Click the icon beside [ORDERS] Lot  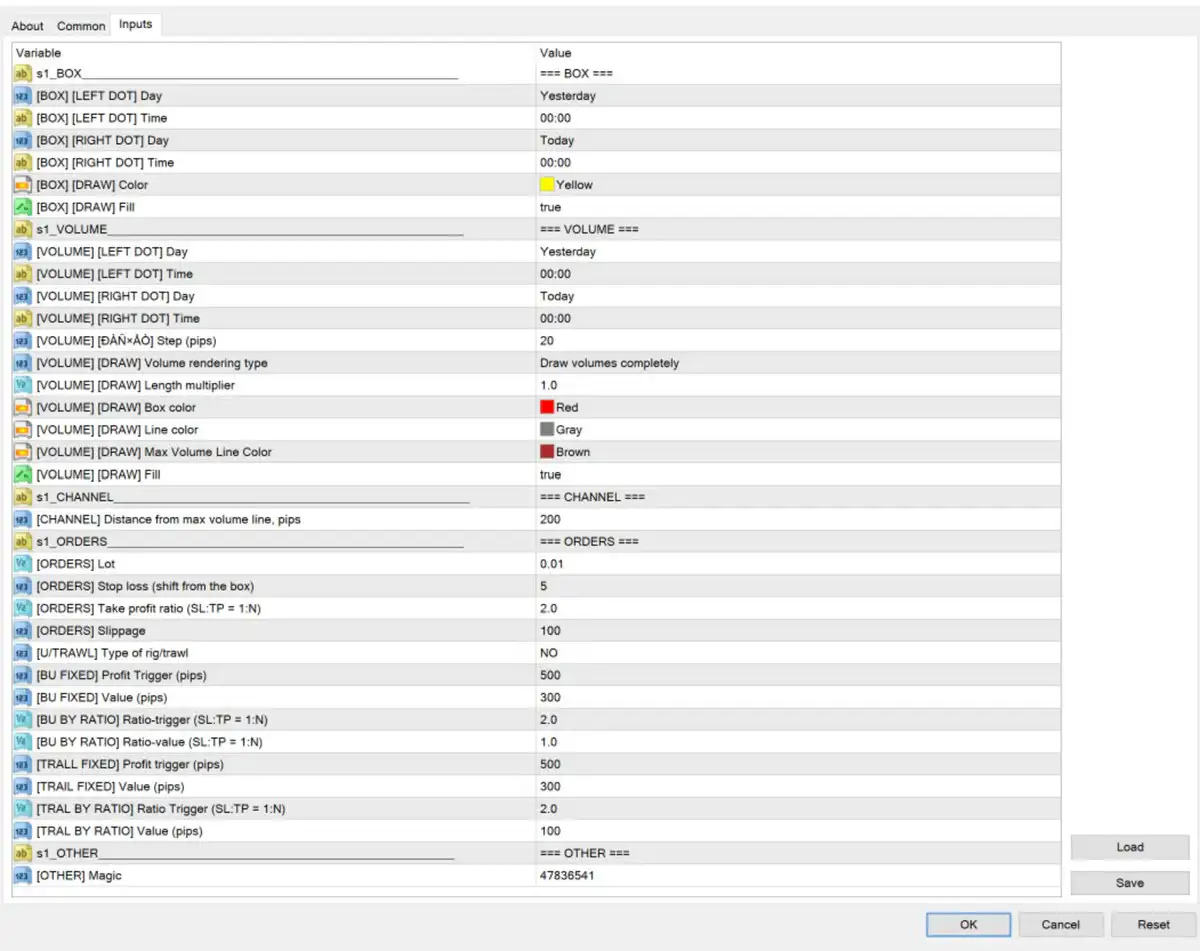point(22,564)
